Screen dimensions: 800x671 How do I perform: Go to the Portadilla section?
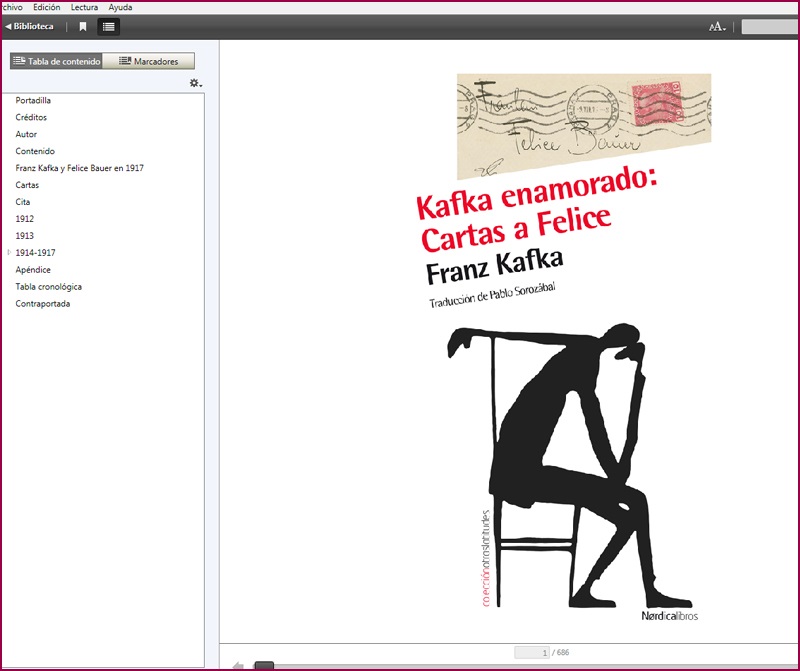point(33,101)
